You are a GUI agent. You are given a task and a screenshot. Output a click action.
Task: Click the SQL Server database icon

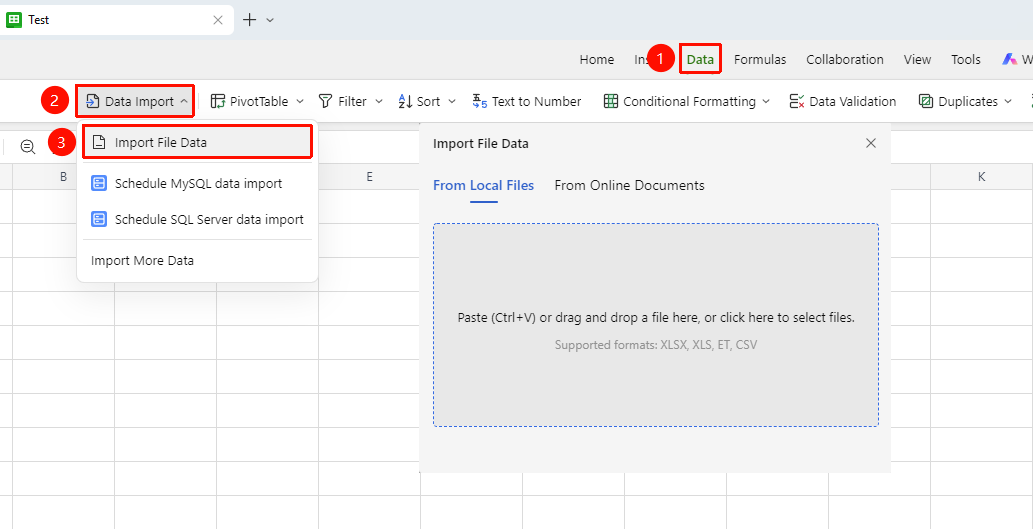(99, 219)
